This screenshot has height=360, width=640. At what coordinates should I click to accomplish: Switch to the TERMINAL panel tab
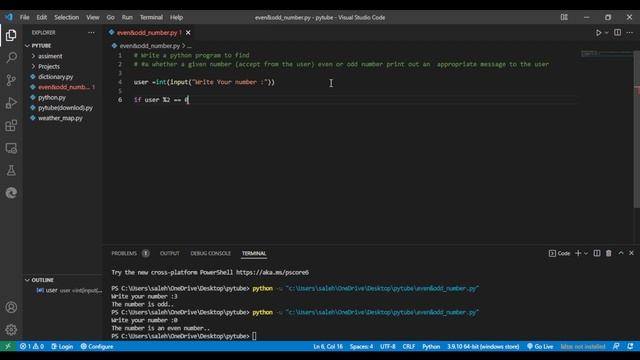[254, 253]
